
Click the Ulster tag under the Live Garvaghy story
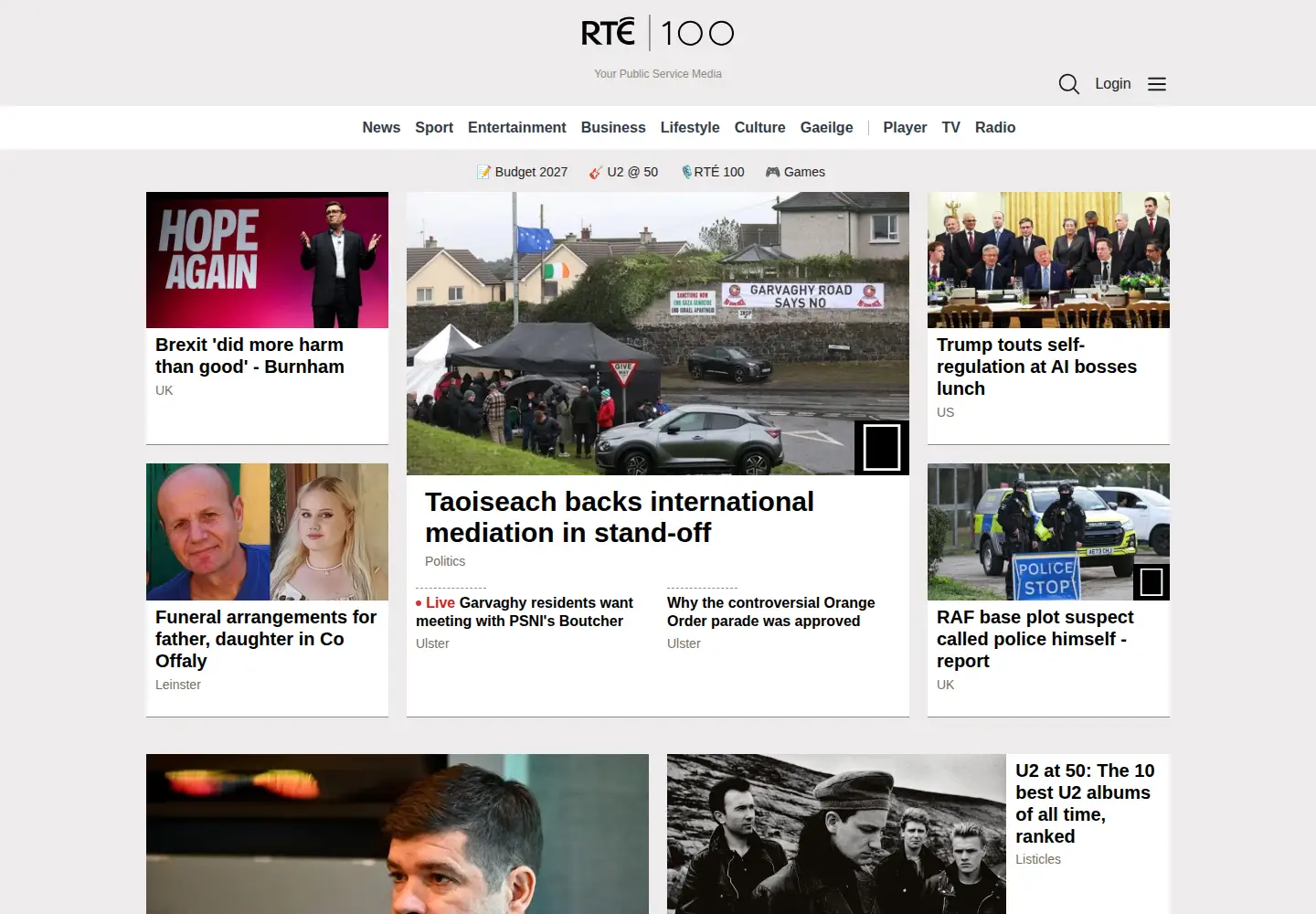coord(432,643)
